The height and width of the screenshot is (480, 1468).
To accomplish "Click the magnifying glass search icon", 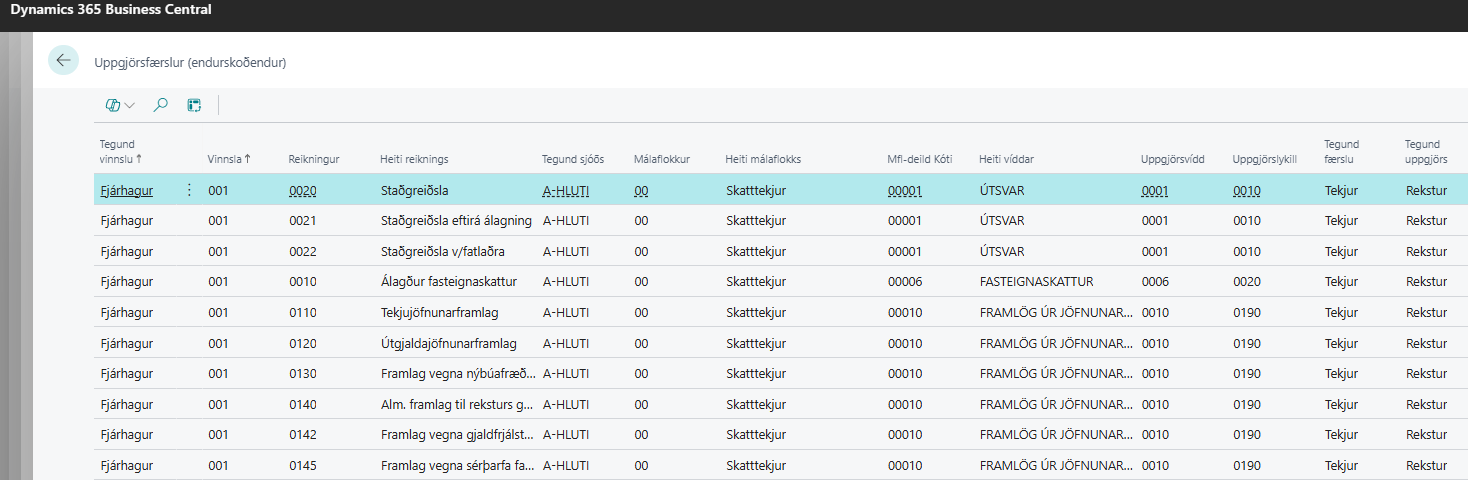I will pyautogui.click(x=160, y=105).
